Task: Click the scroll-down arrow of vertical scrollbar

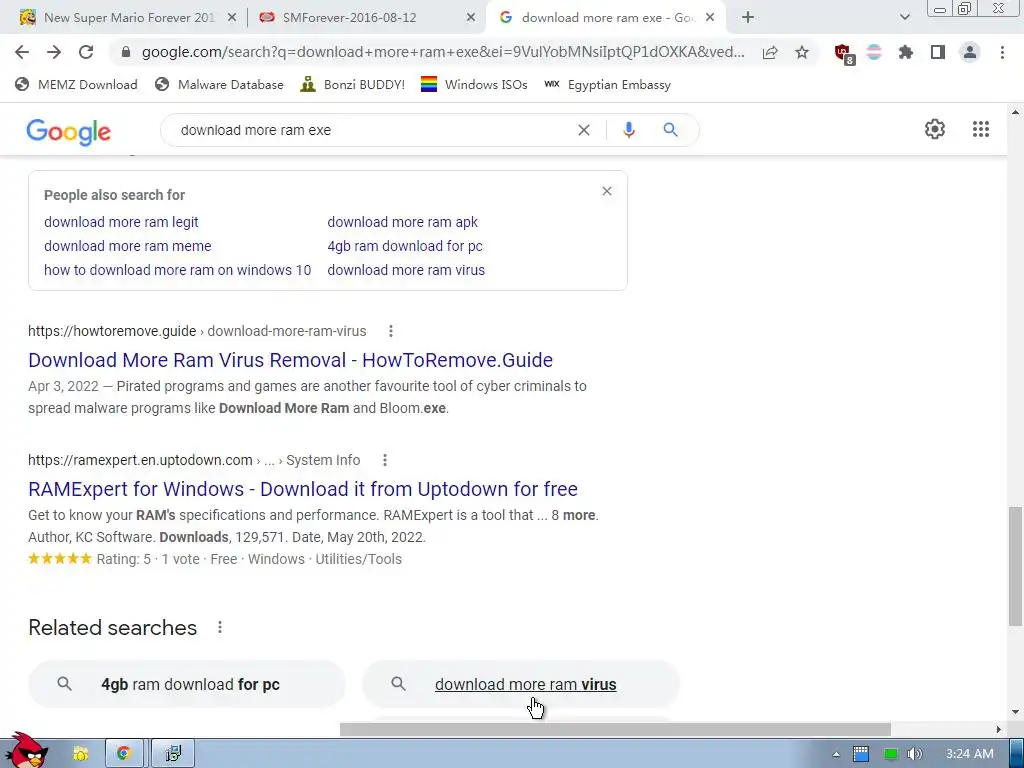Action: [1016, 712]
